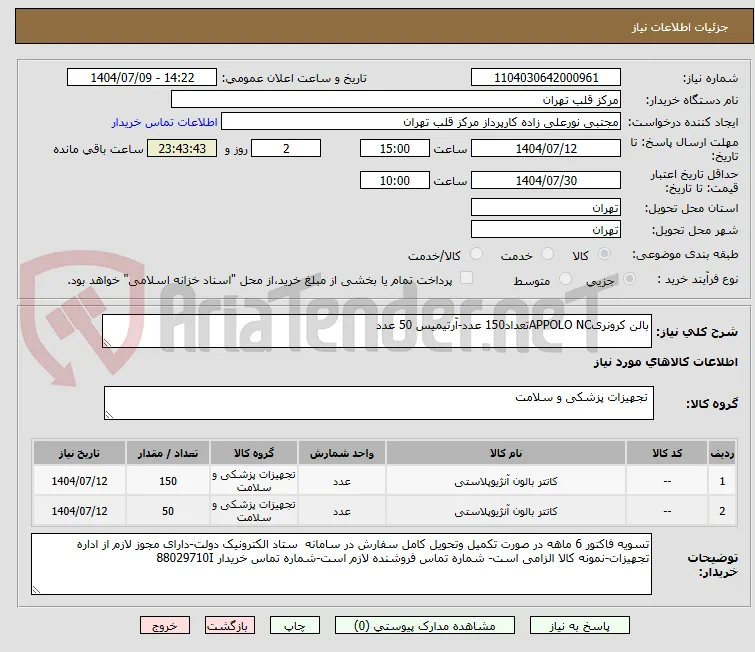This screenshot has height=652, width=755.
Task: Click the کد کالا column header
Action: point(667,453)
